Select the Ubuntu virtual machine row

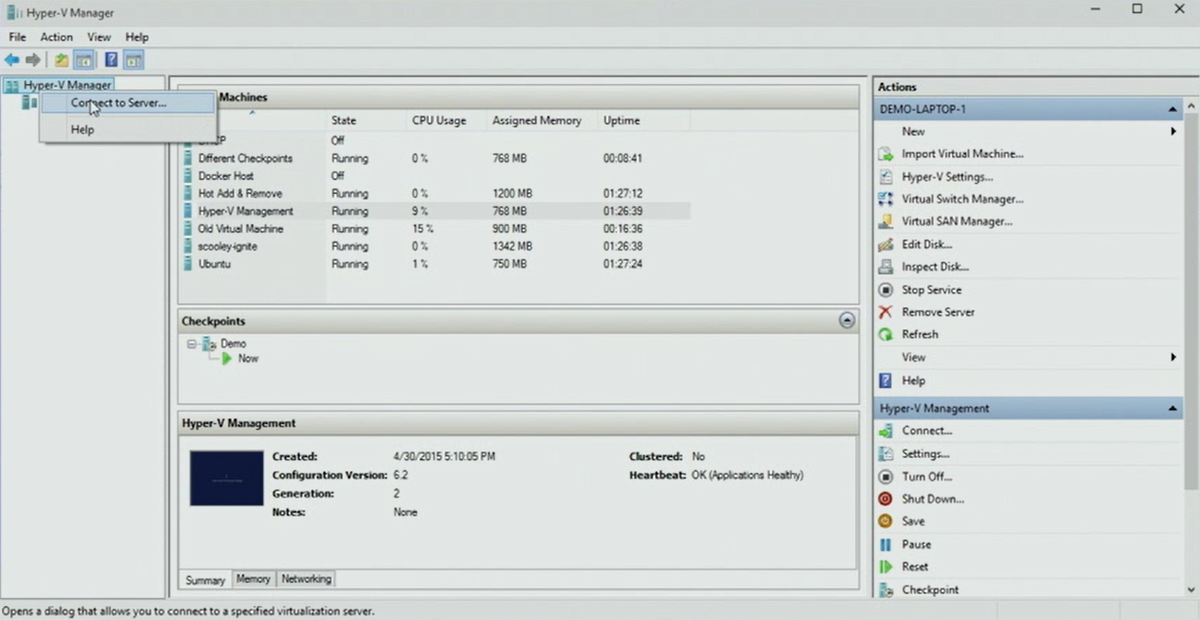(216, 263)
